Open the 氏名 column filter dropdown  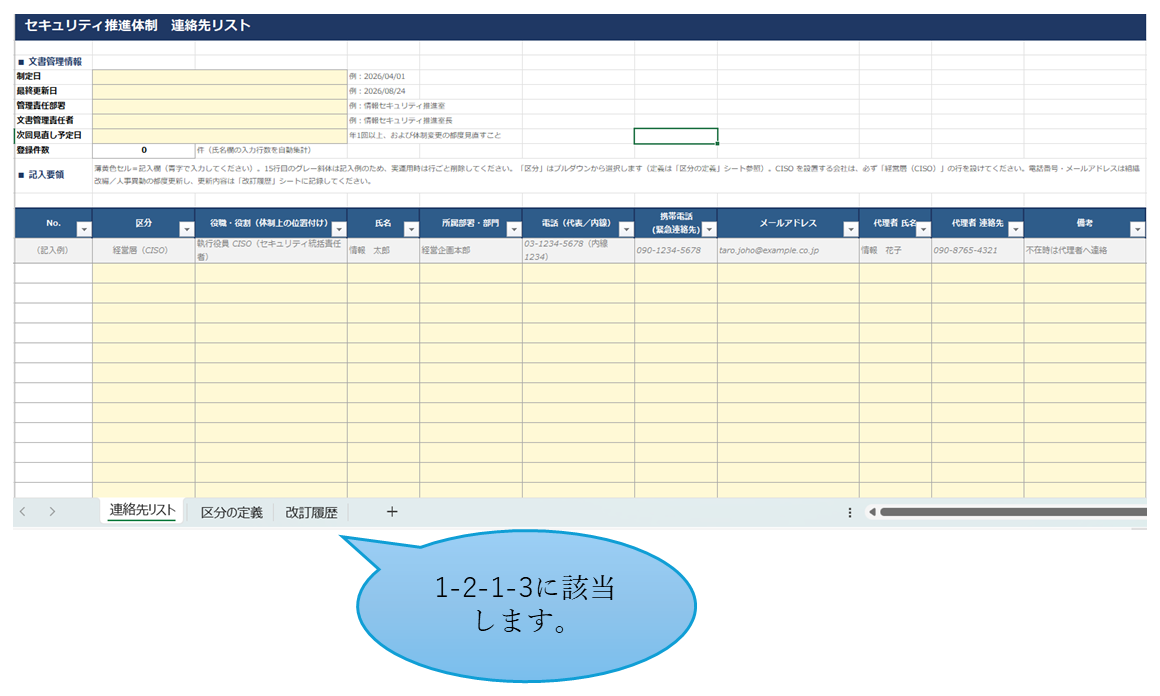click(411, 230)
